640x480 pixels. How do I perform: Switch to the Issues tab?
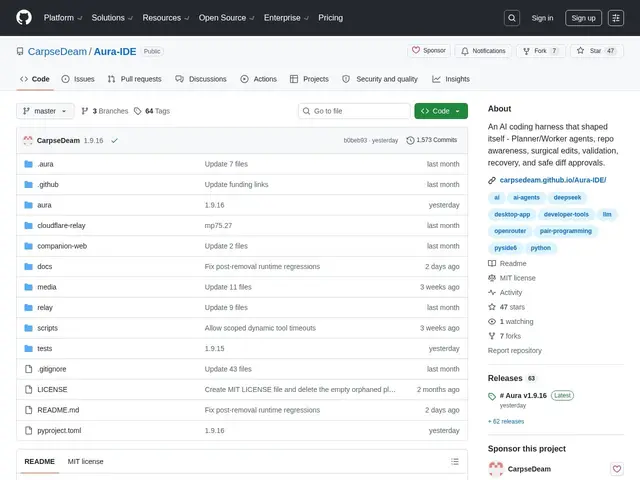pos(78,79)
